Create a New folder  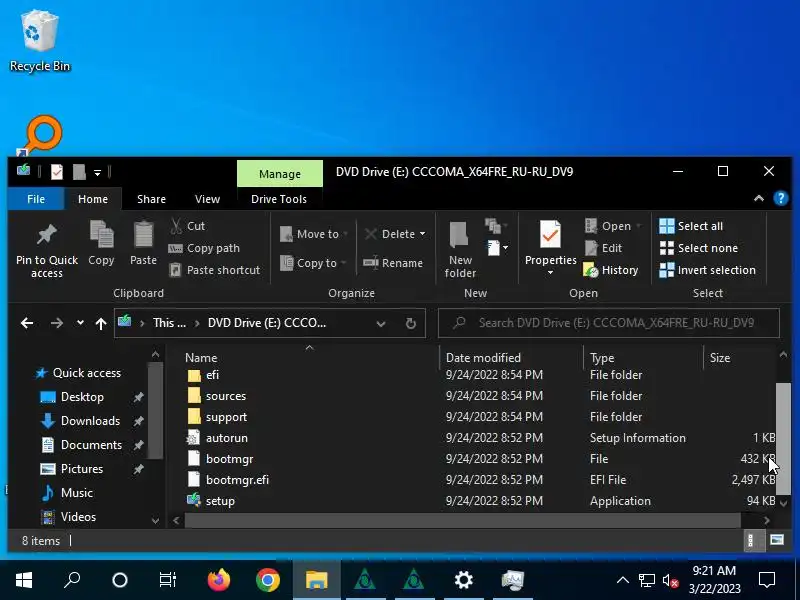(x=460, y=249)
